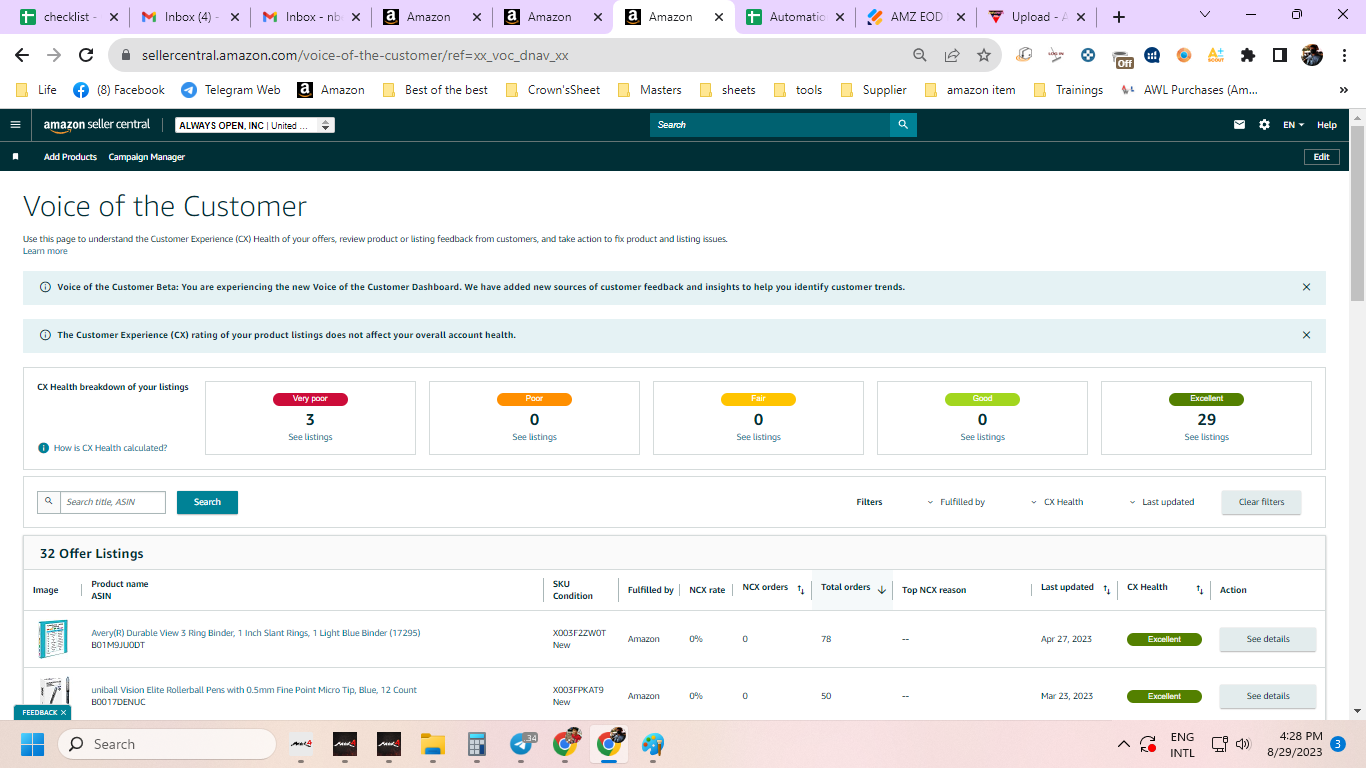Click the bookmark flag icon beside Add Products

15,157
